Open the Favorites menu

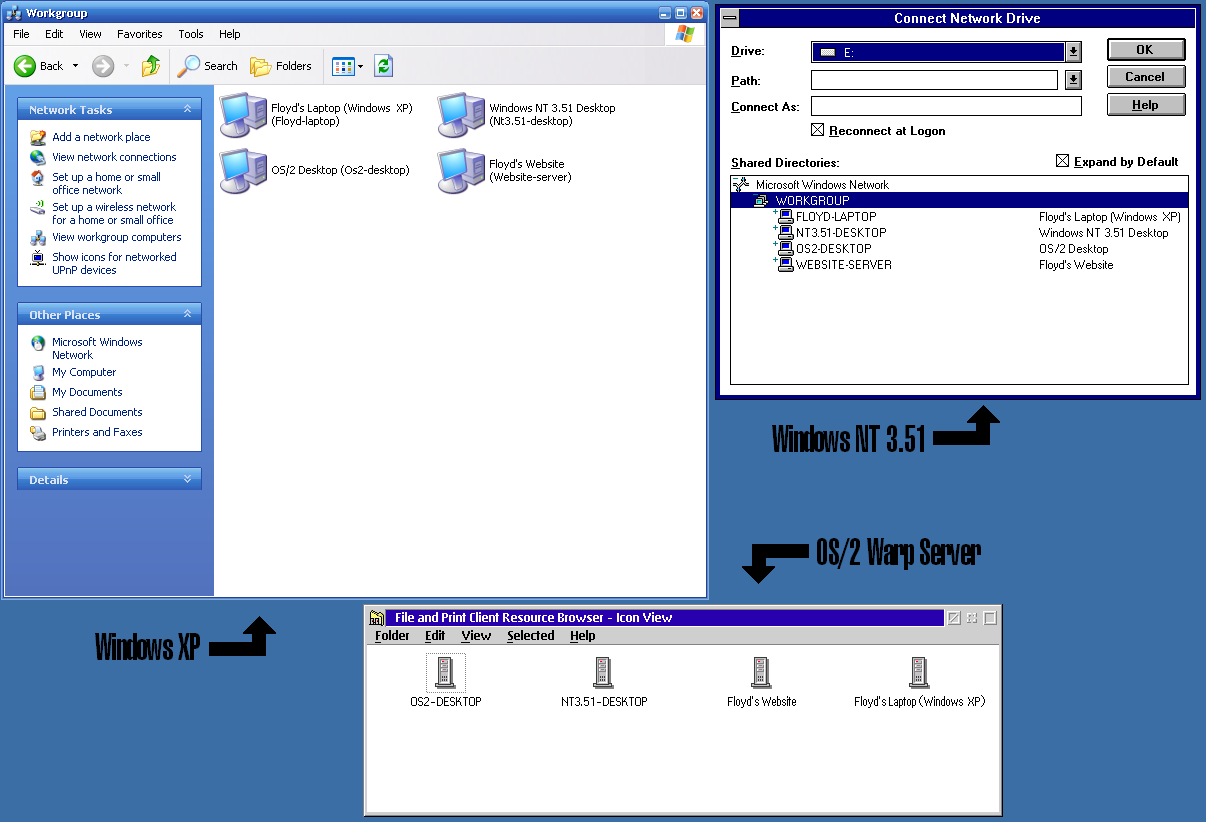coord(139,34)
